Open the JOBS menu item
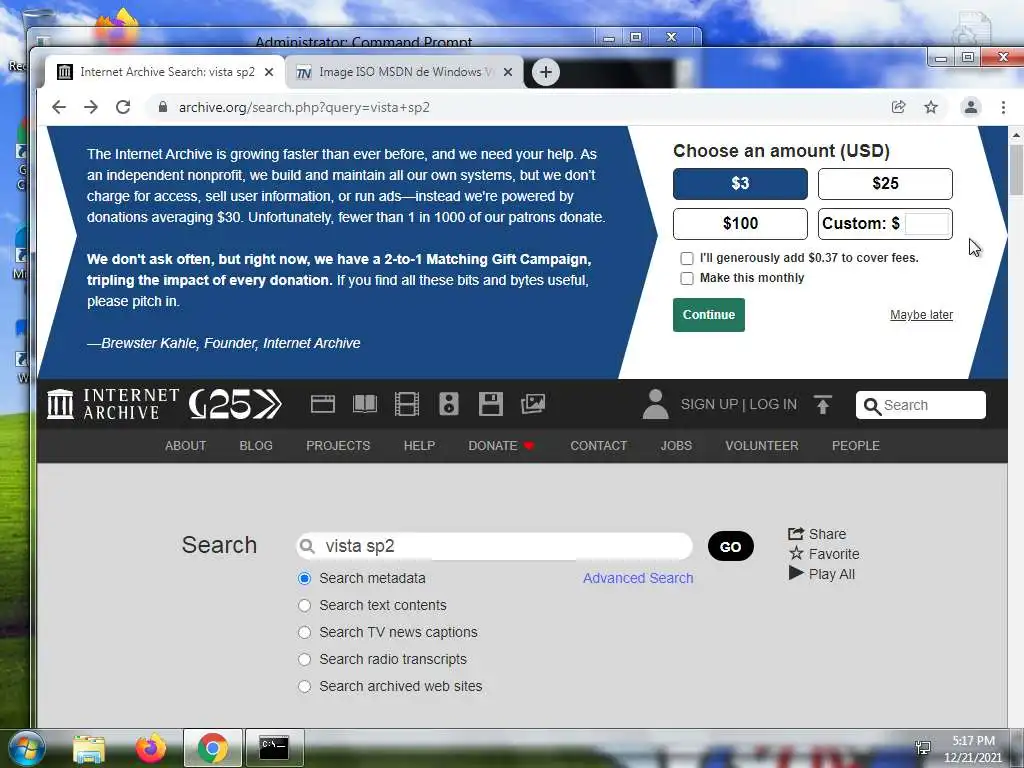The width and height of the screenshot is (1024, 768). coord(676,445)
